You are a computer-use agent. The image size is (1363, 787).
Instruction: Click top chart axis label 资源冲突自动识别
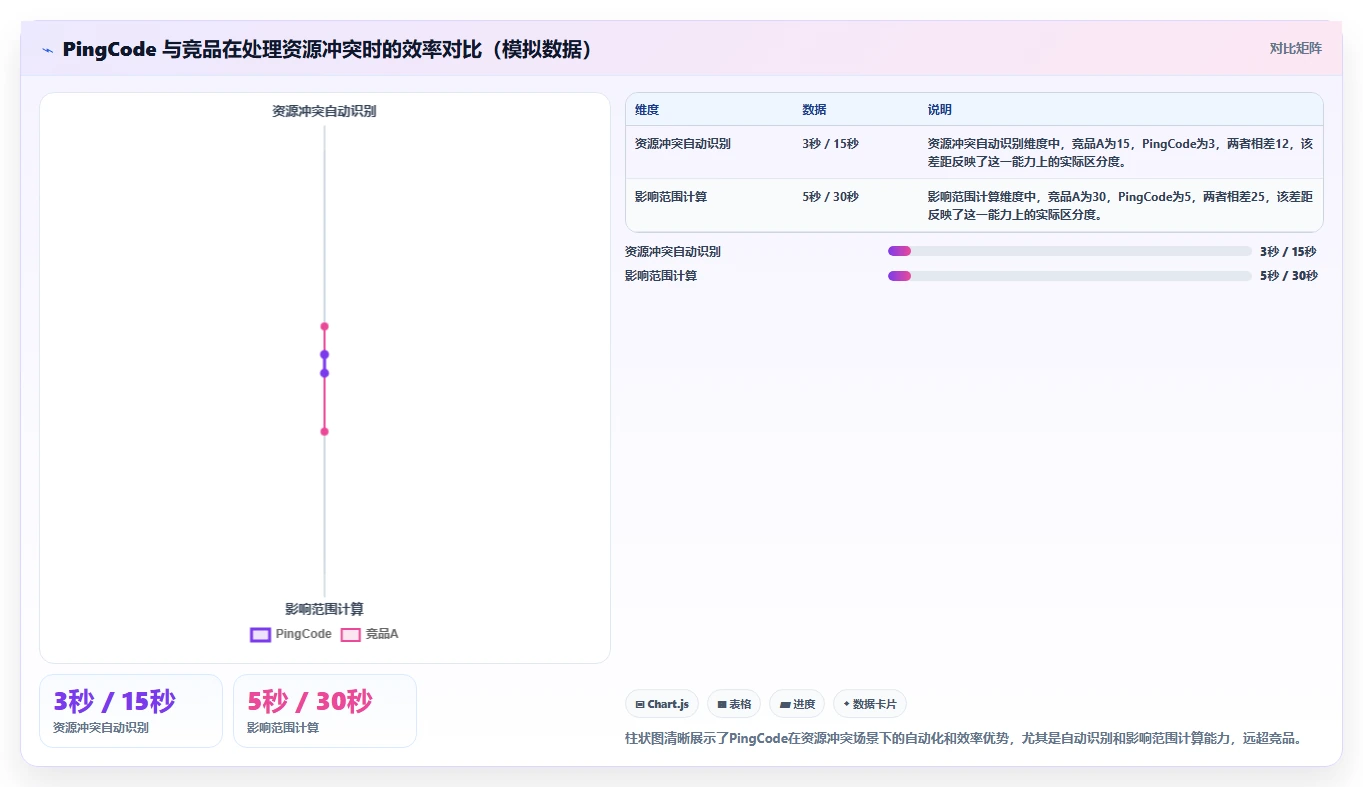(x=324, y=111)
